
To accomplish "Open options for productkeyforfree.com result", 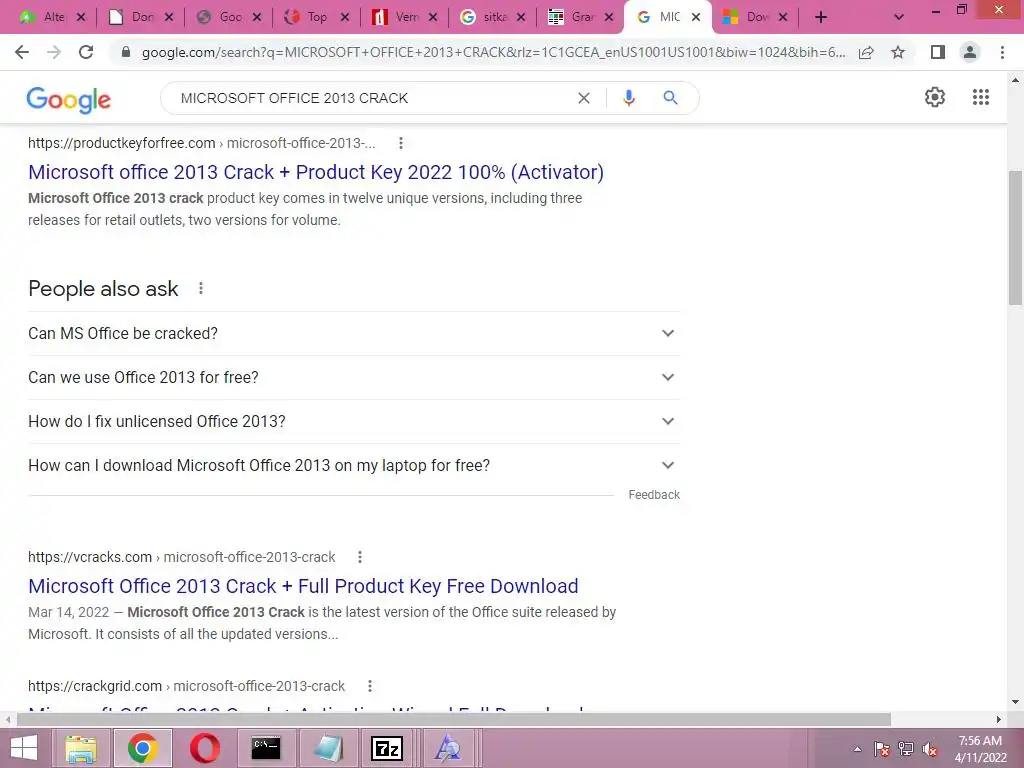I will point(400,143).
